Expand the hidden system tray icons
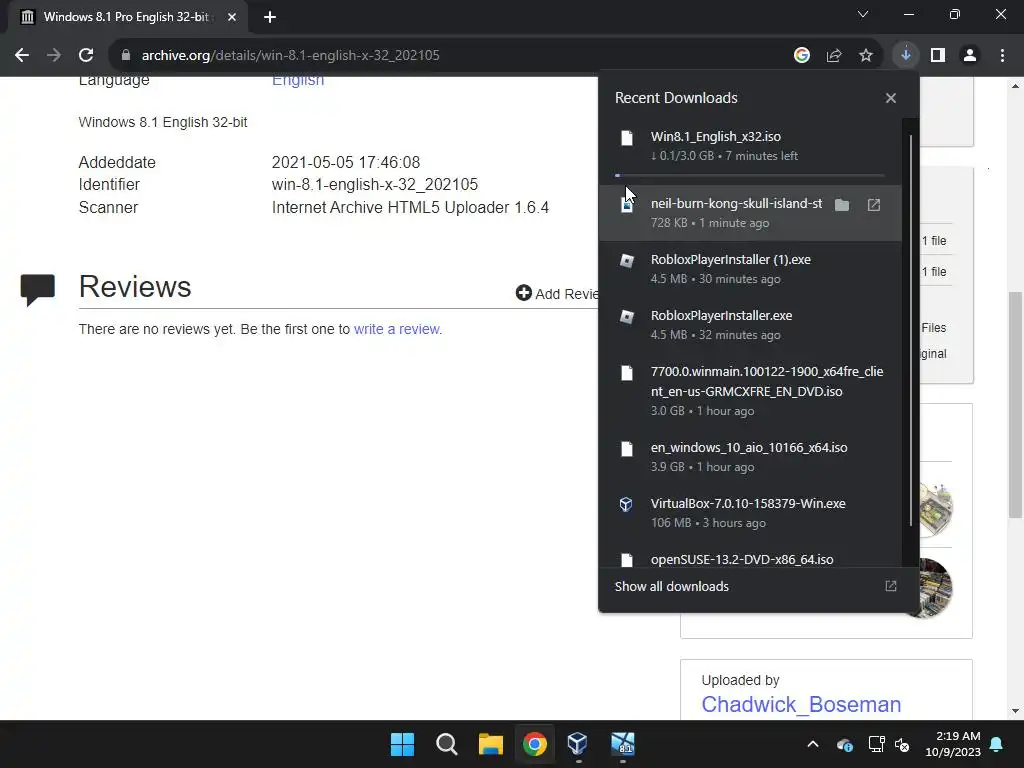This screenshot has width=1024, height=768. coord(812,744)
